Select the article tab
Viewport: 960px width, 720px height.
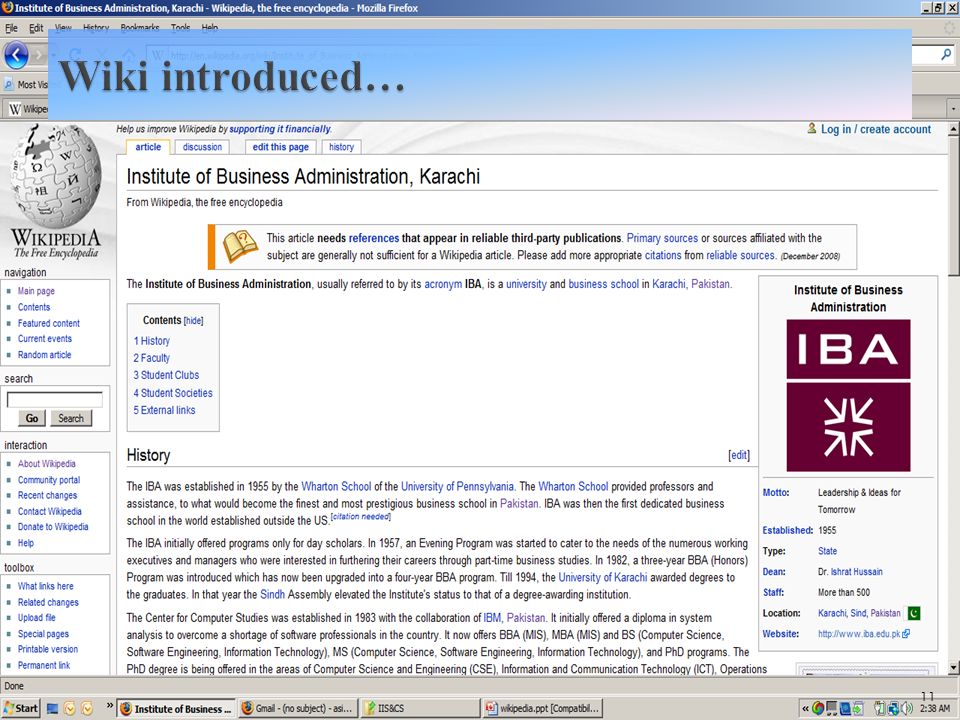tap(148, 147)
